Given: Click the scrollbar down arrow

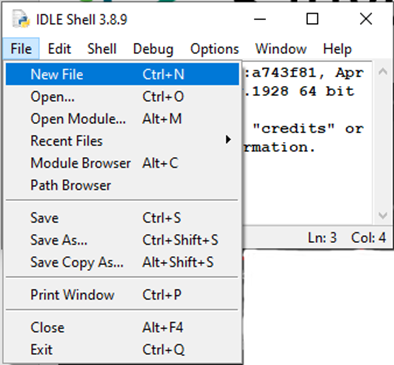Looking at the screenshot, I should click(383, 216).
